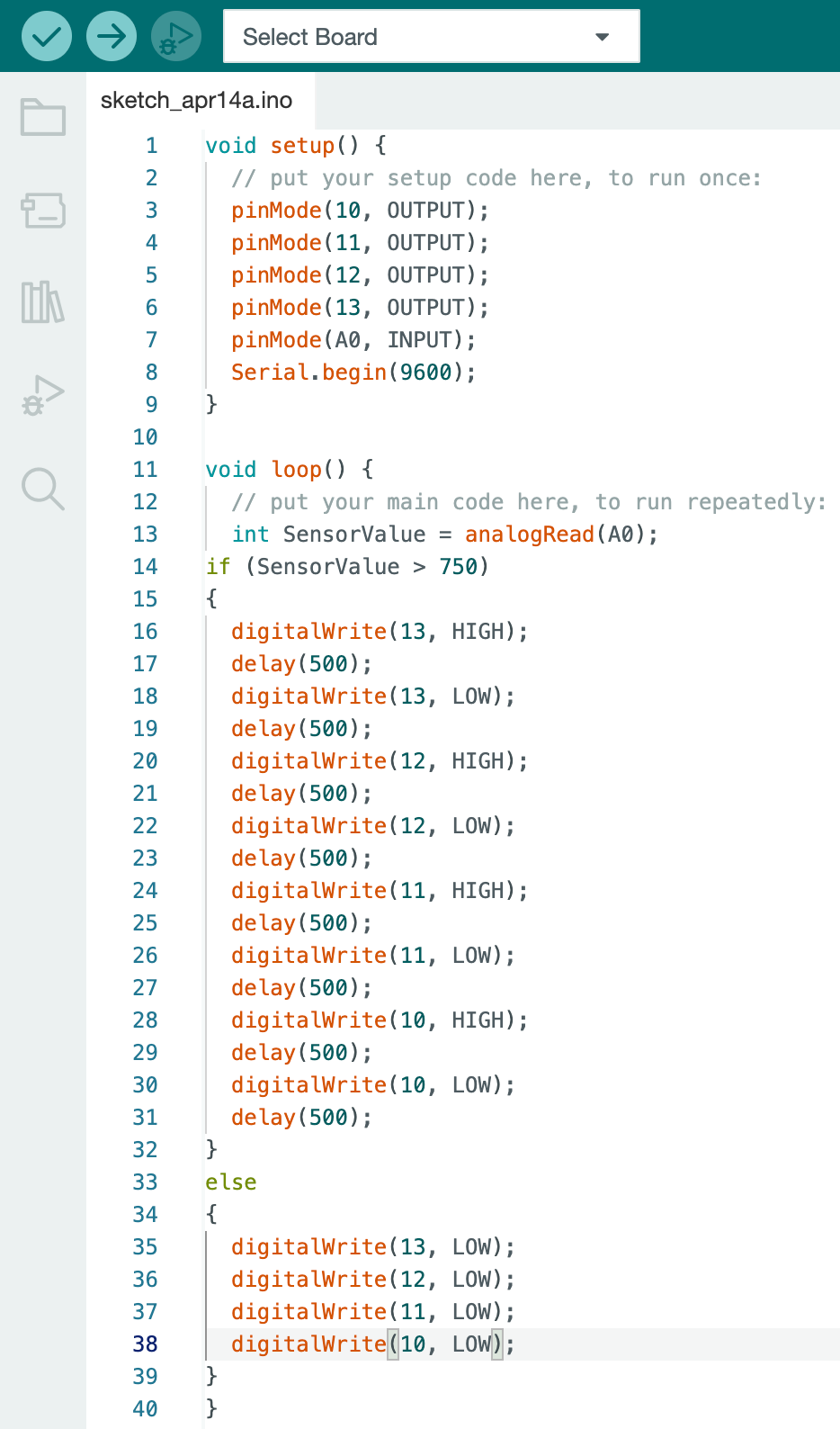Image resolution: width=840 pixels, height=1429 pixels.
Task: Click line number 14 in gutter
Action: [145, 567]
